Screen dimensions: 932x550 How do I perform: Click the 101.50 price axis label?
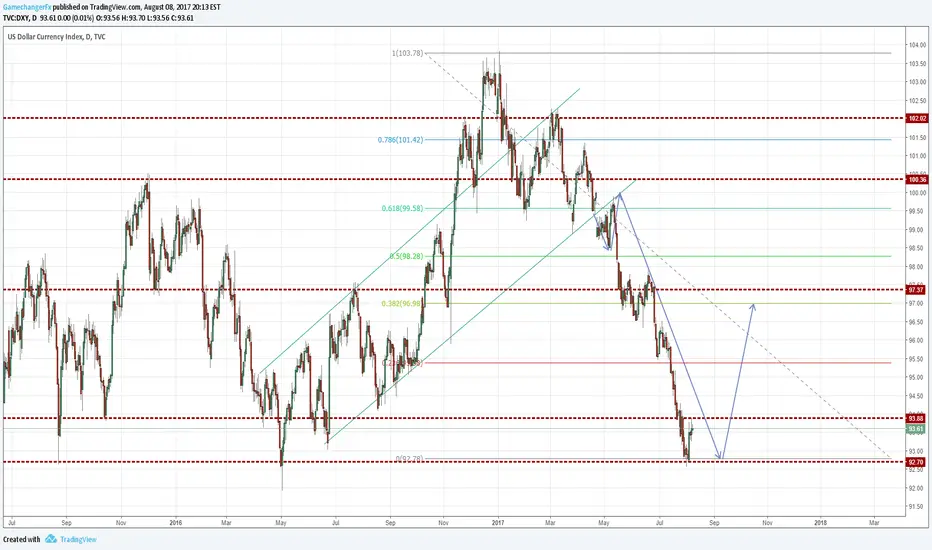point(917,137)
